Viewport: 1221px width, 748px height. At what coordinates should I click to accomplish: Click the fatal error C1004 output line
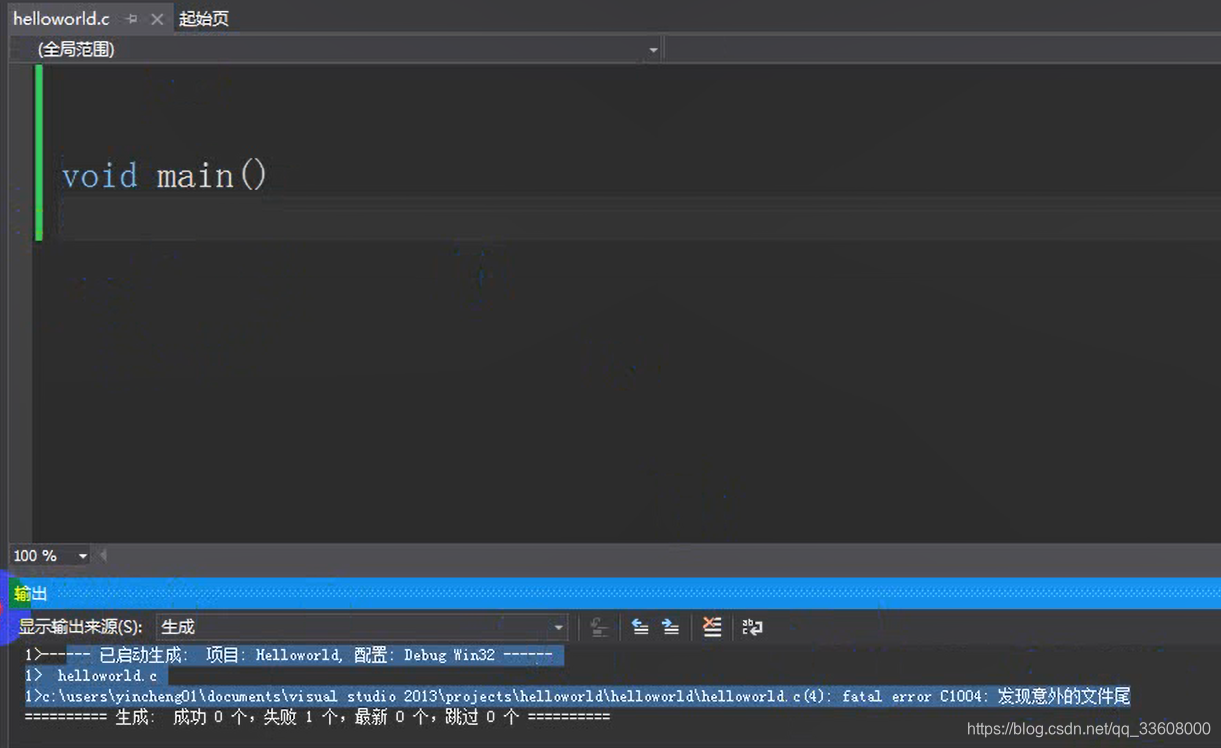(578, 696)
